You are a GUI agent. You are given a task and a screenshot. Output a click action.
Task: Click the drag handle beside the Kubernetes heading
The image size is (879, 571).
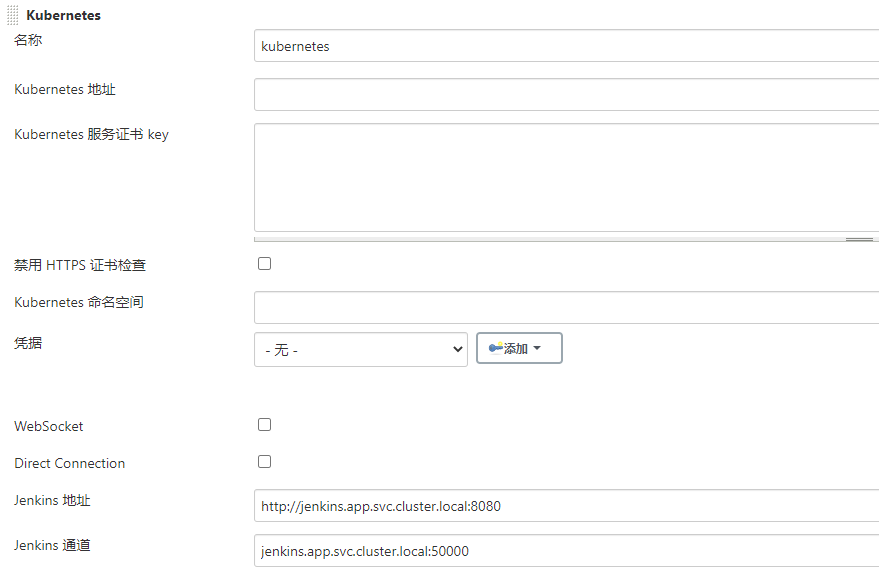[13, 15]
